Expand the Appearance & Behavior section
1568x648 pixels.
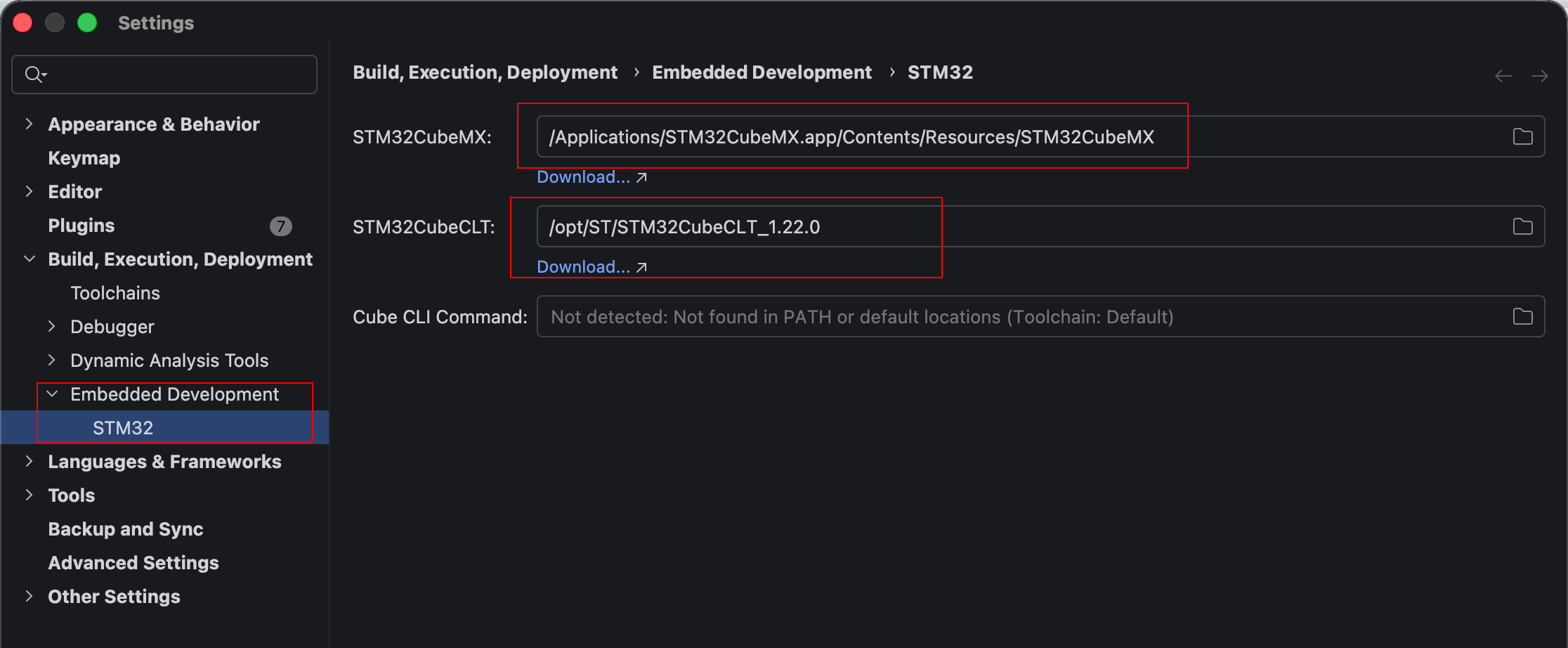29,124
